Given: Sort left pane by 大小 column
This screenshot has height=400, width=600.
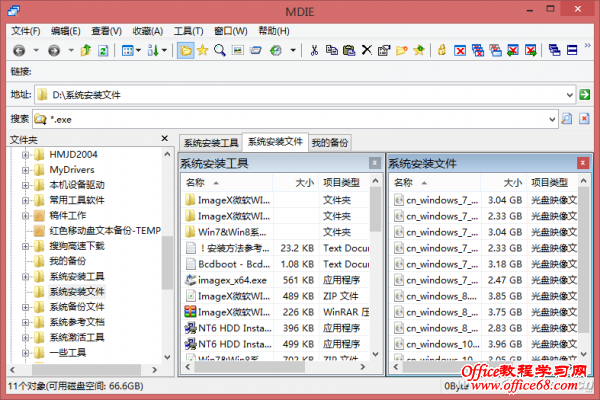Looking at the screenshot, I should click(296, 183).
